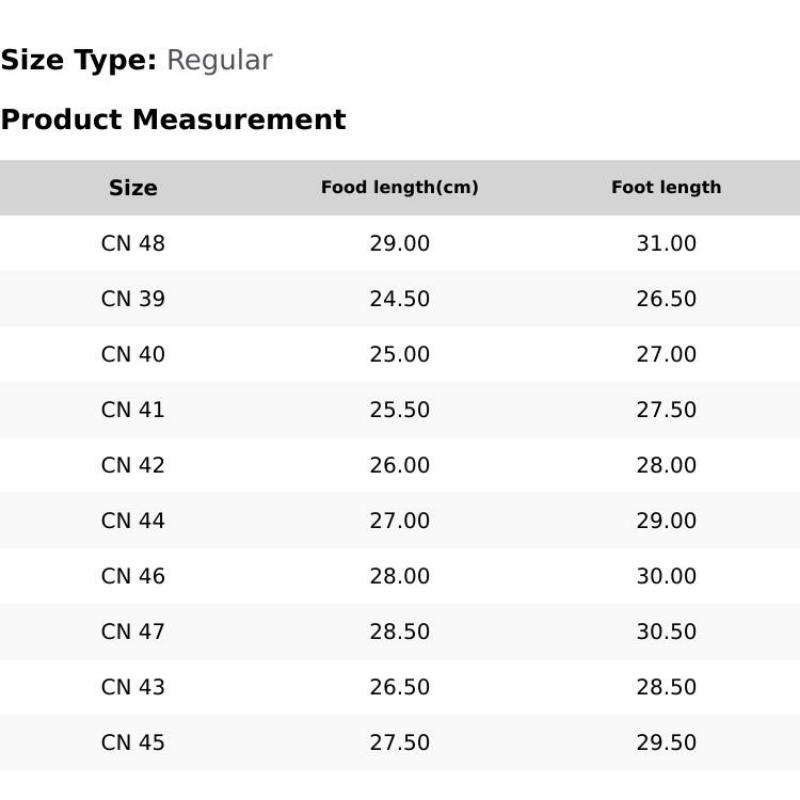
Task: Click the CN 44 row label
Action: pos(133,521)
